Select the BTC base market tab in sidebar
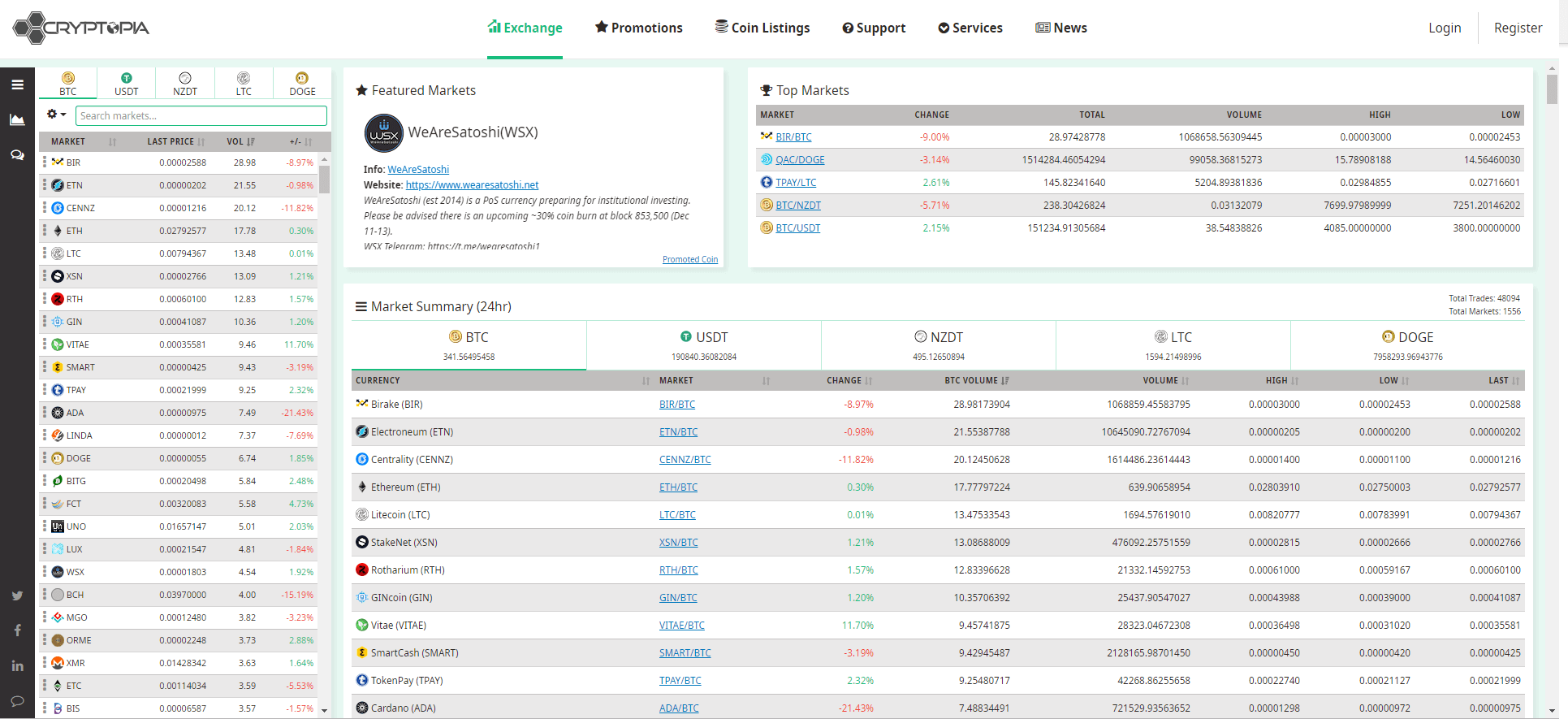1568x719 pixels. 68,84
